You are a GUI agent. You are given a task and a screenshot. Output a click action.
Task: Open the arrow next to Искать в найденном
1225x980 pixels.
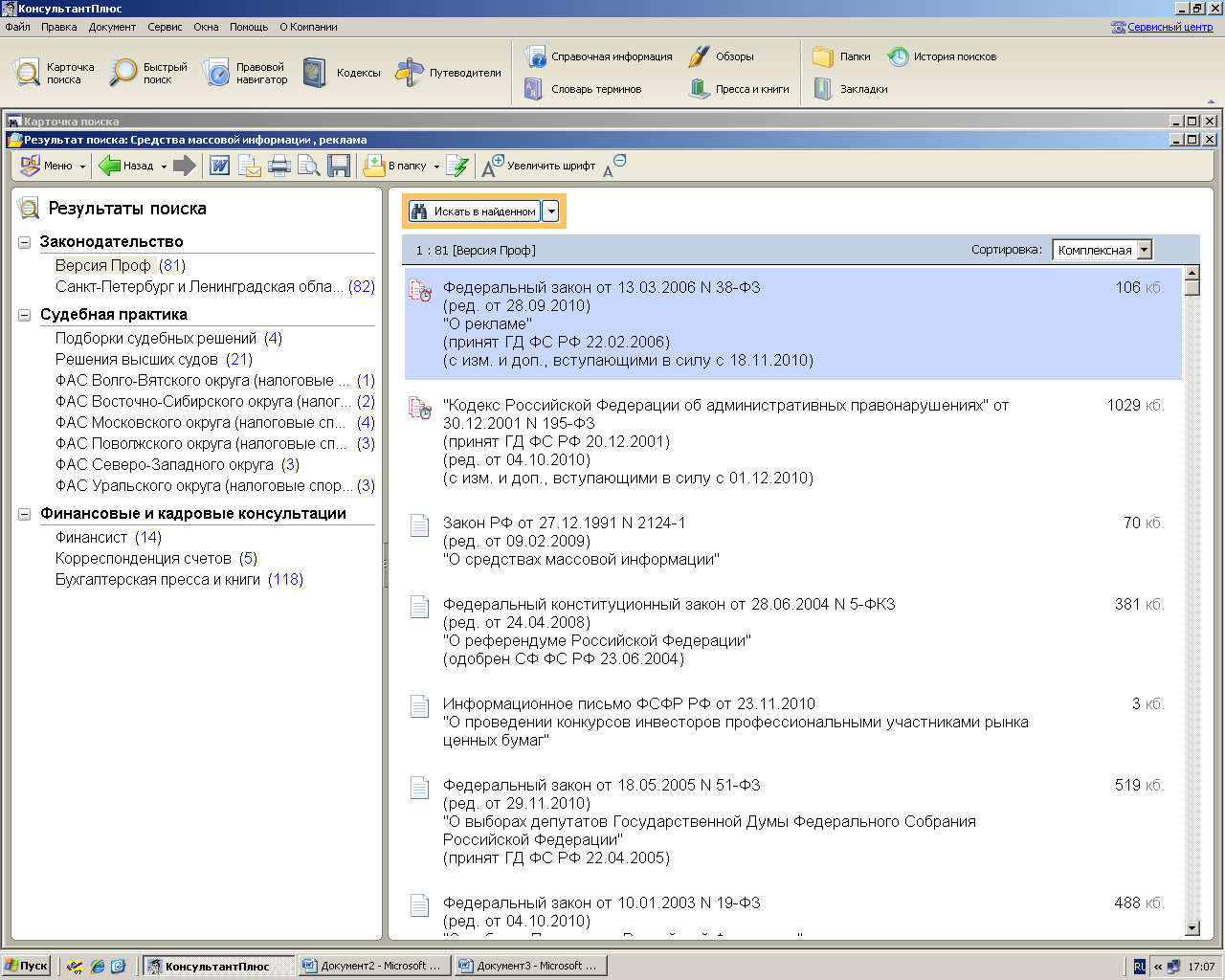point(550,212)
